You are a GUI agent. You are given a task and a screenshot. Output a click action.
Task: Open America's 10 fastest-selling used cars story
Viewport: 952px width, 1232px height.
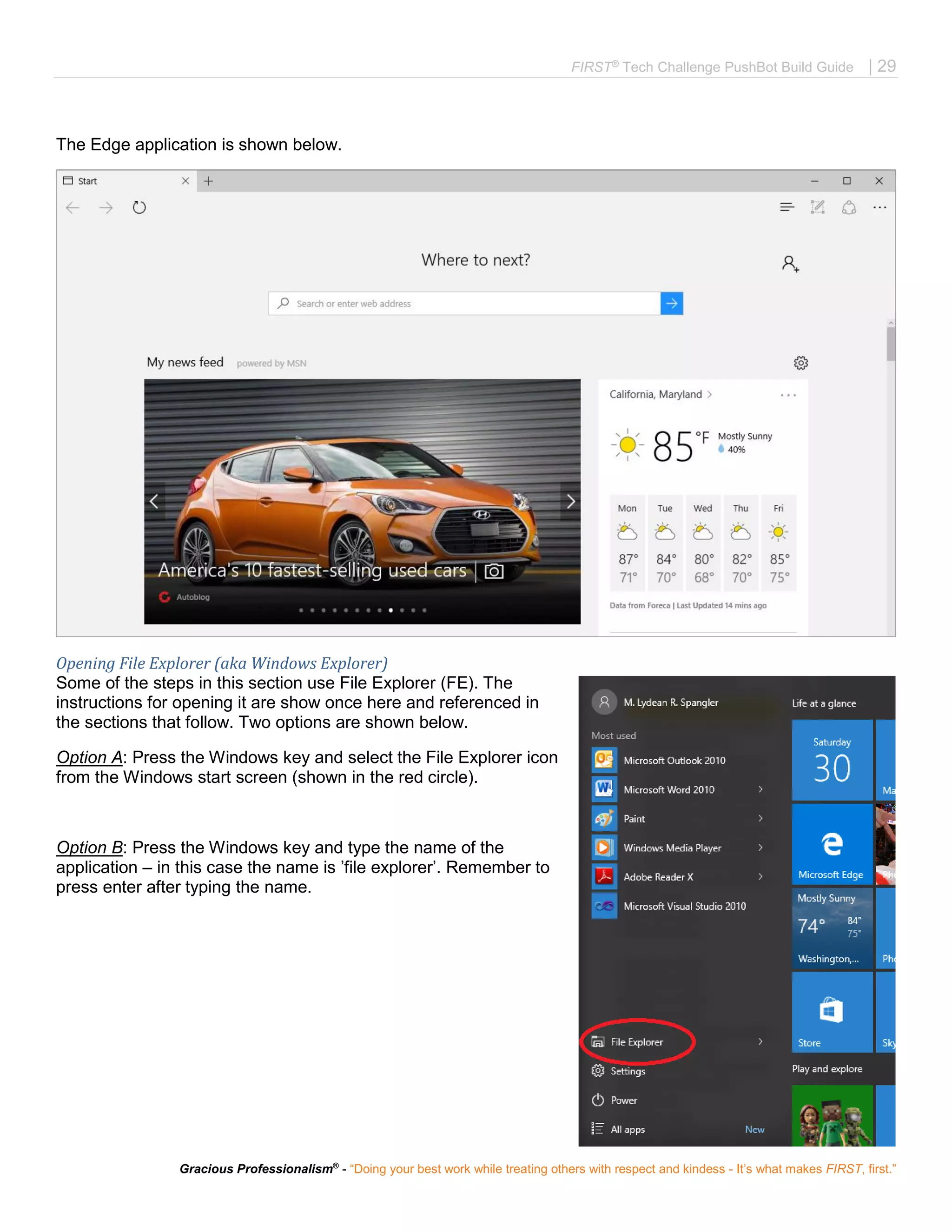312,570
